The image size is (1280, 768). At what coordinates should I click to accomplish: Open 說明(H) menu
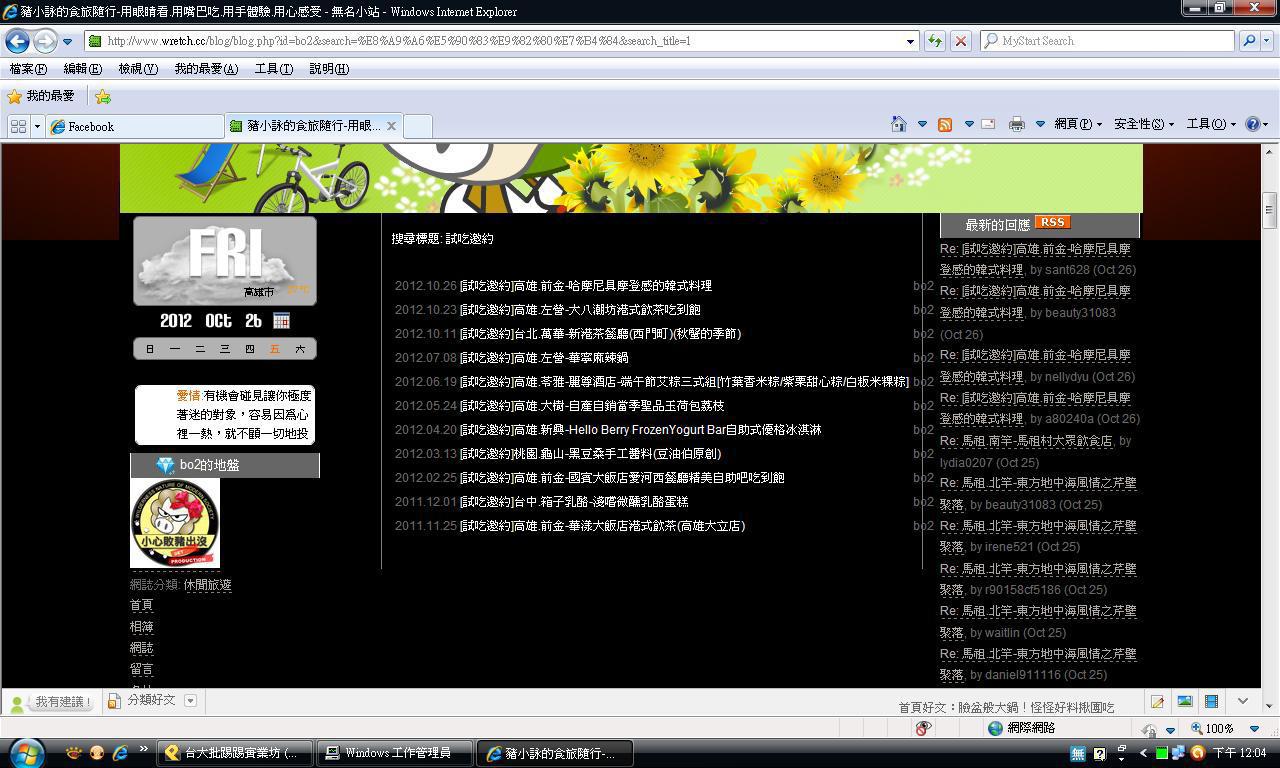click(x=329, y=69)
